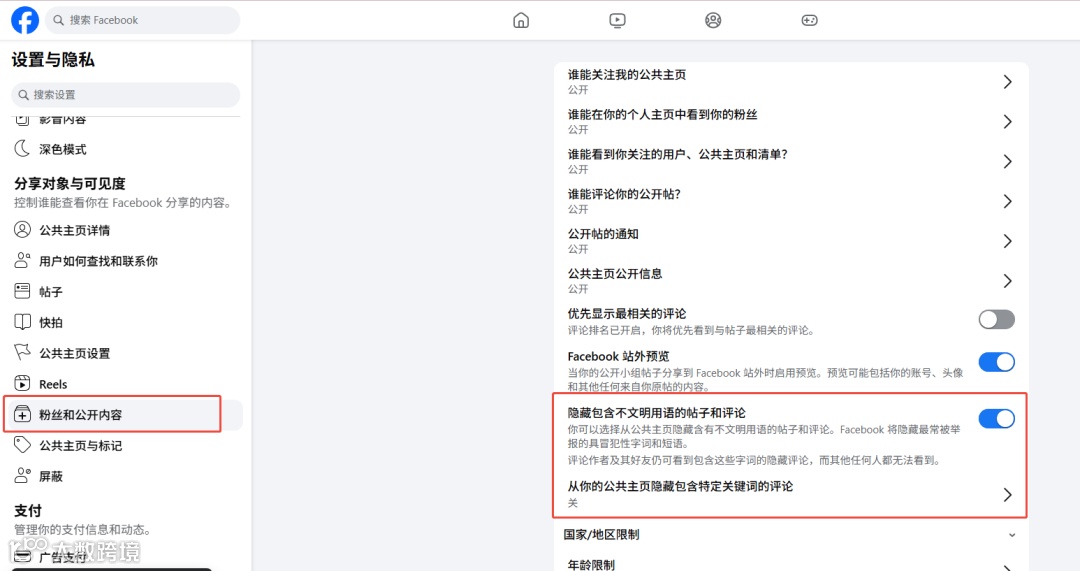Screen dimensions: 1080x571
Task: Open 用户如何查找和联系你 settings page
Action: pyautogui.click(x=98, y=261)
